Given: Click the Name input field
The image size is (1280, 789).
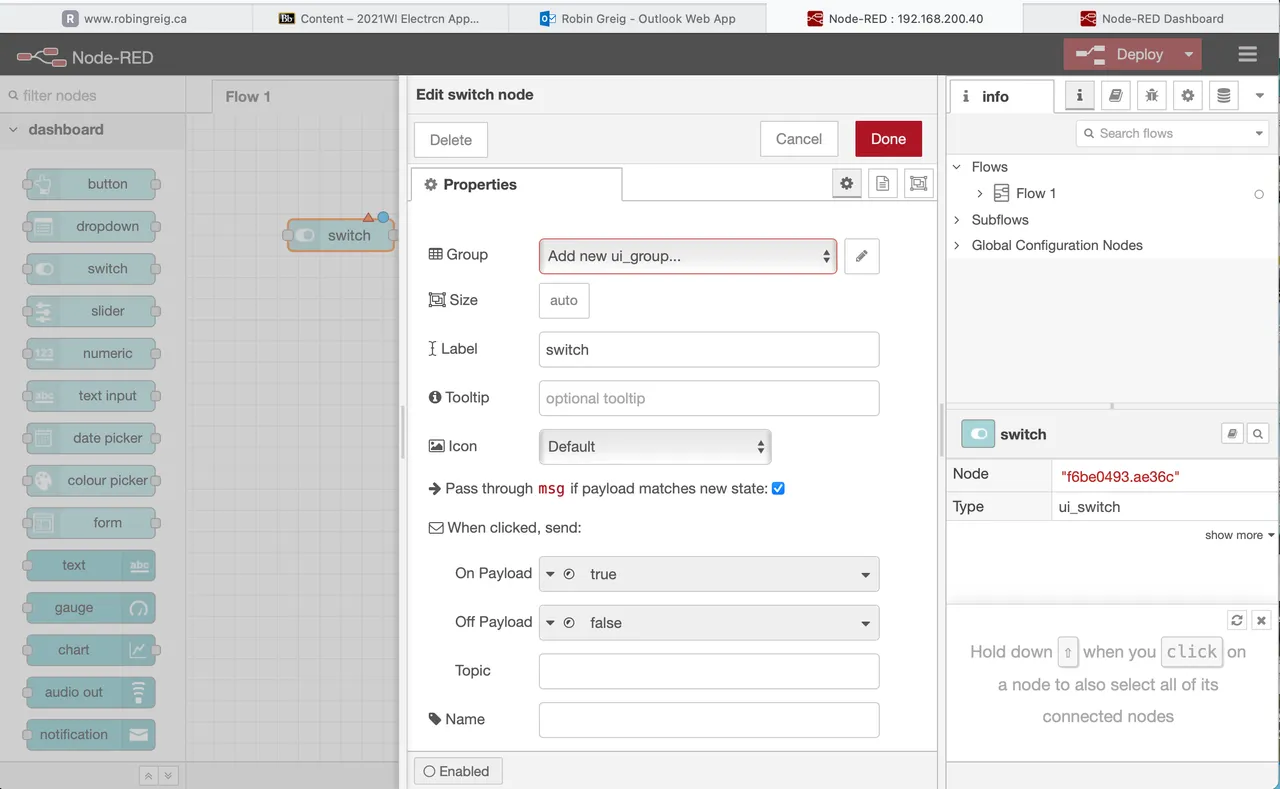Looking at the screenshot, I should coord(709,720).
